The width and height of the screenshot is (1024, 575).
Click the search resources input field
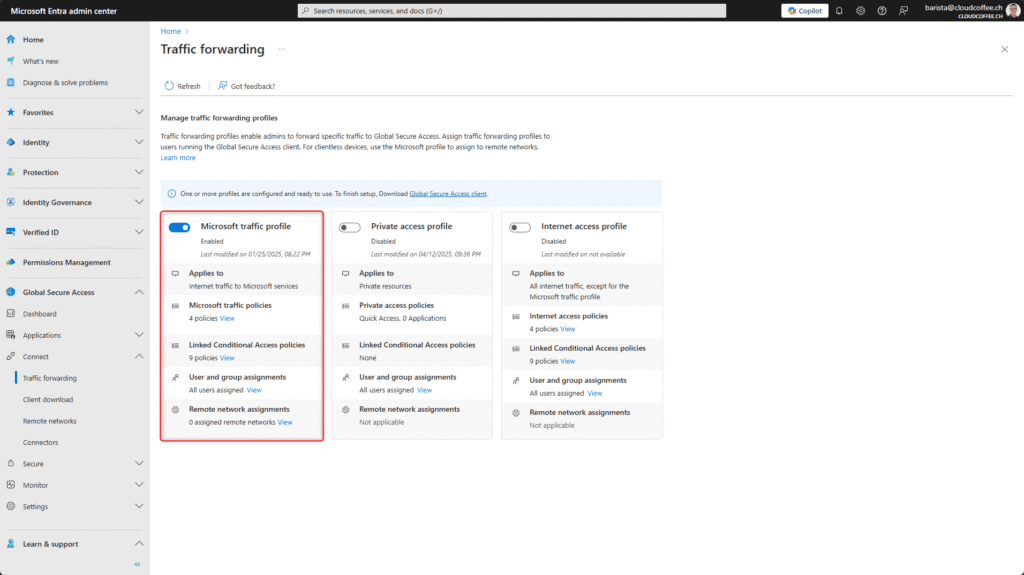tap(512, 10)
